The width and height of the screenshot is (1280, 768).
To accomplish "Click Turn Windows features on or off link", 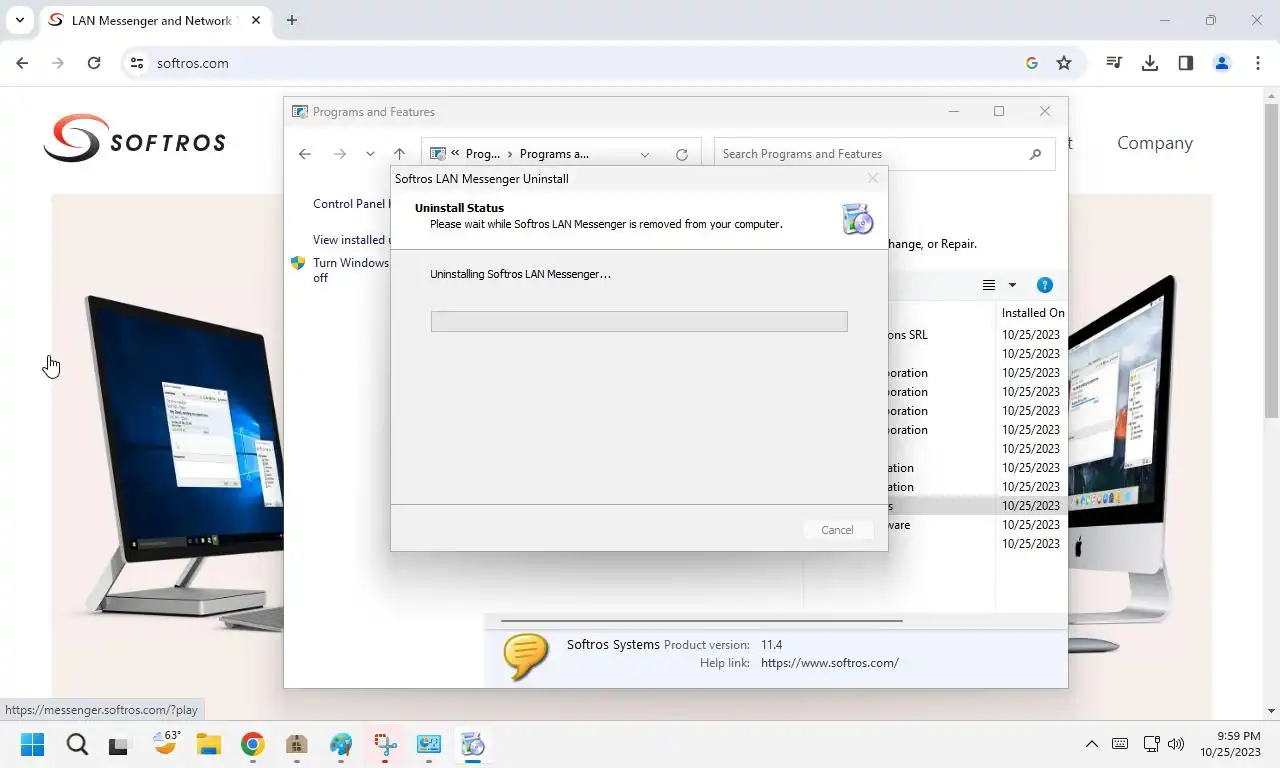I will (350, 270).
